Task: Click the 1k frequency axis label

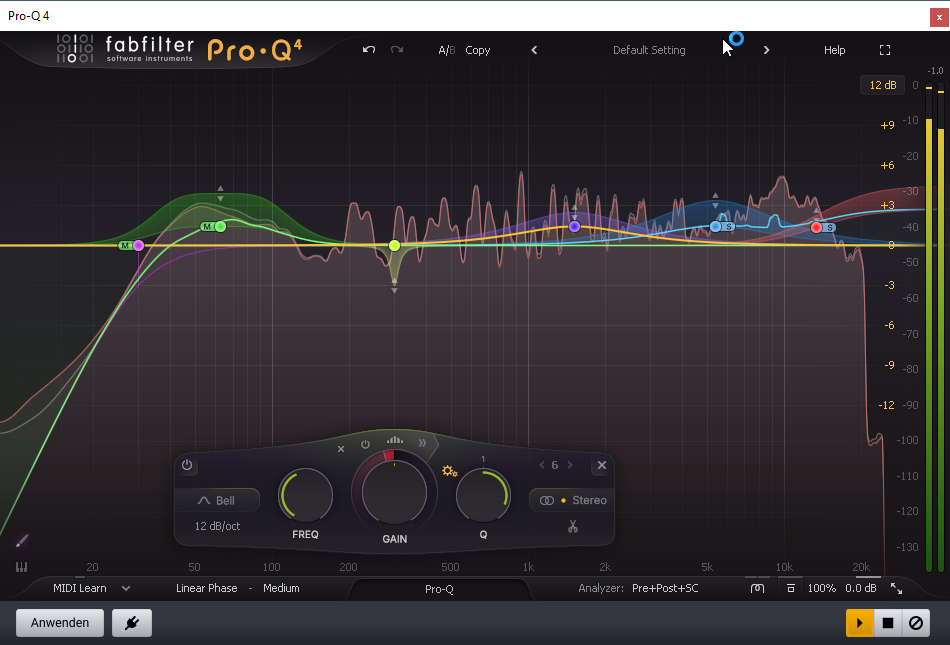Action: 528,567
